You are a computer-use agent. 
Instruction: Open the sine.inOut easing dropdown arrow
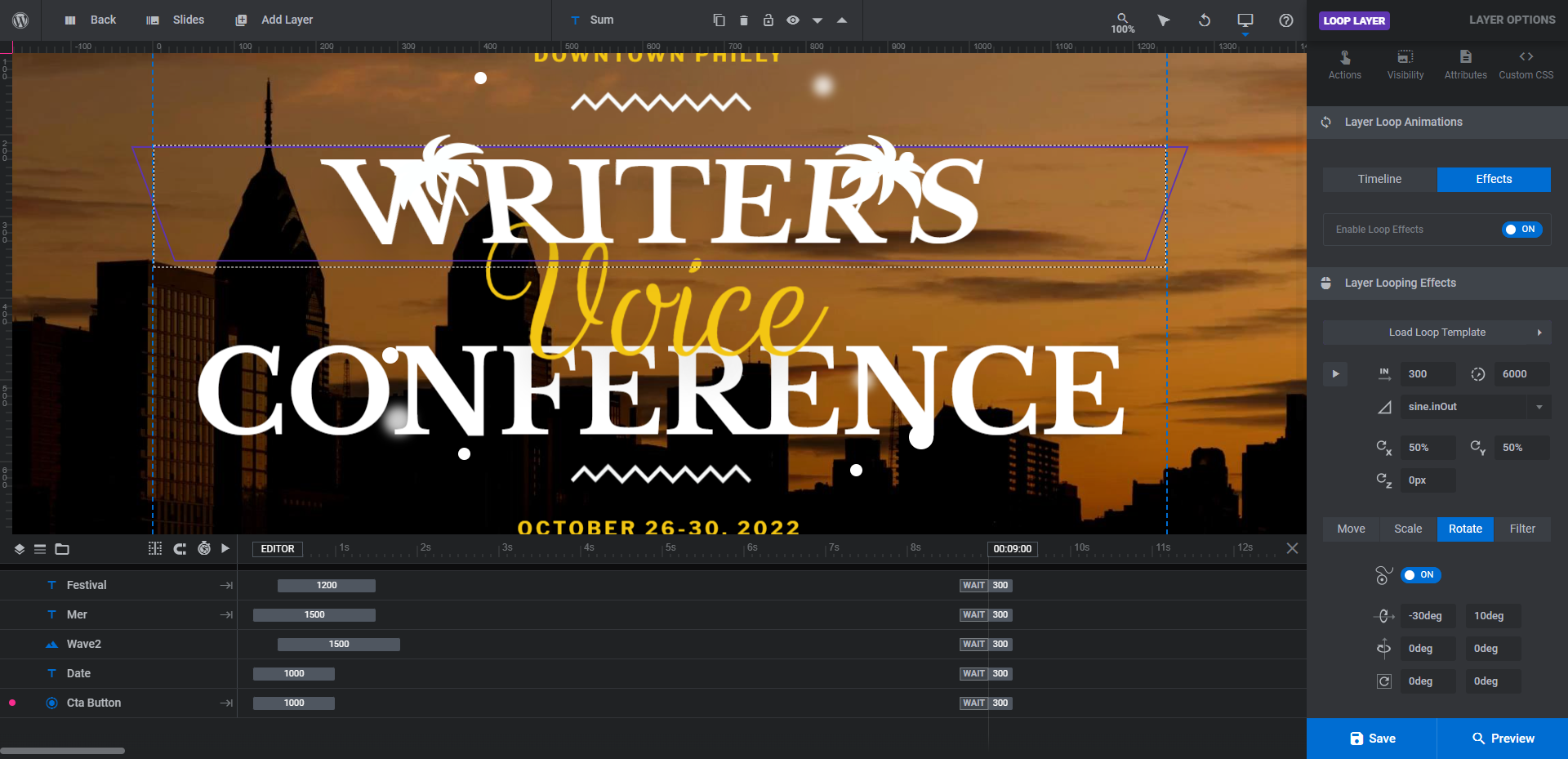pyautogui.click(x=1539, y=407)
